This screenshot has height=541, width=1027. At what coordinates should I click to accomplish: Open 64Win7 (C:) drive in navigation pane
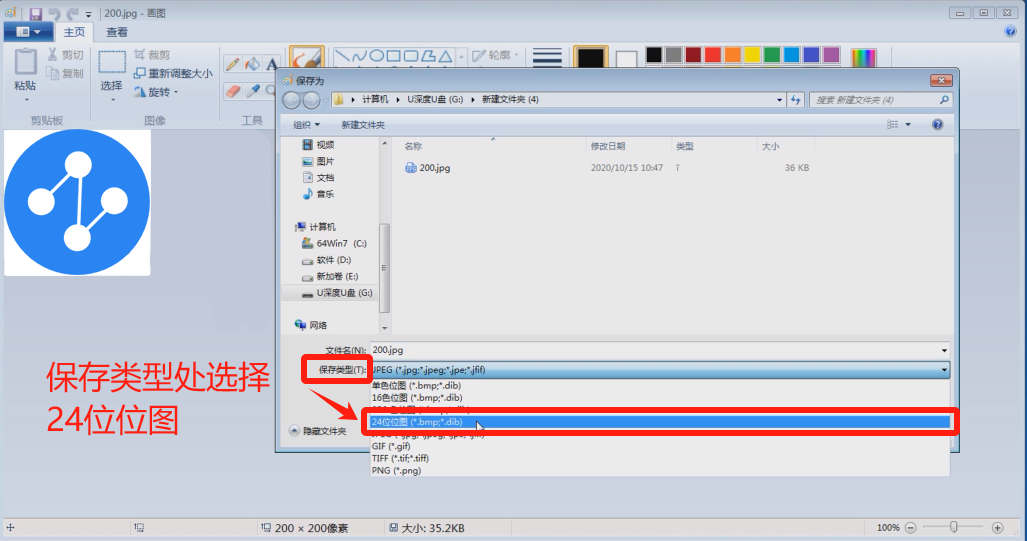click(341, 243)
